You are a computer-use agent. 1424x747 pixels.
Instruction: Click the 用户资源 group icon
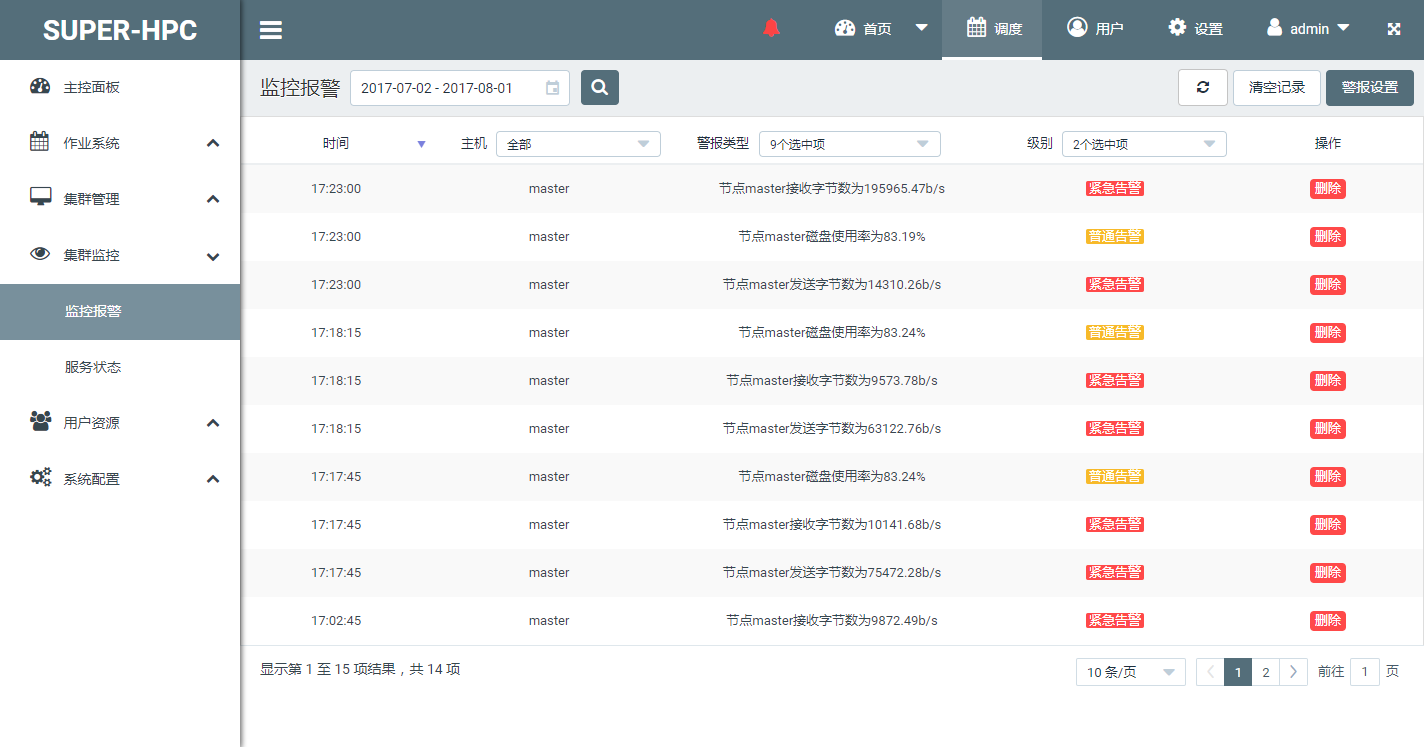point(41,421)
